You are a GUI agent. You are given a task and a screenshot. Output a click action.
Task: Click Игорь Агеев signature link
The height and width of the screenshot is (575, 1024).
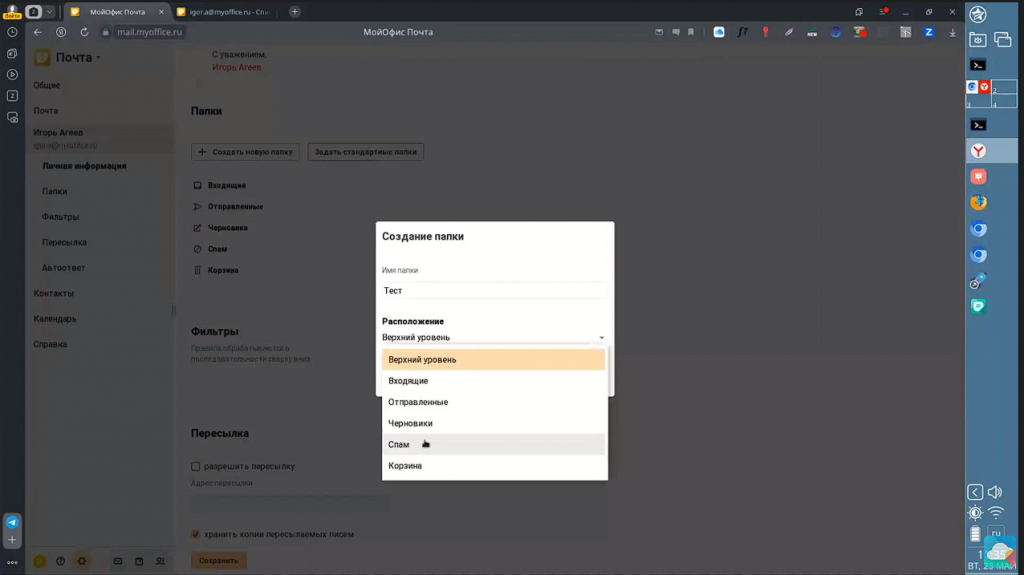point(236,67)
